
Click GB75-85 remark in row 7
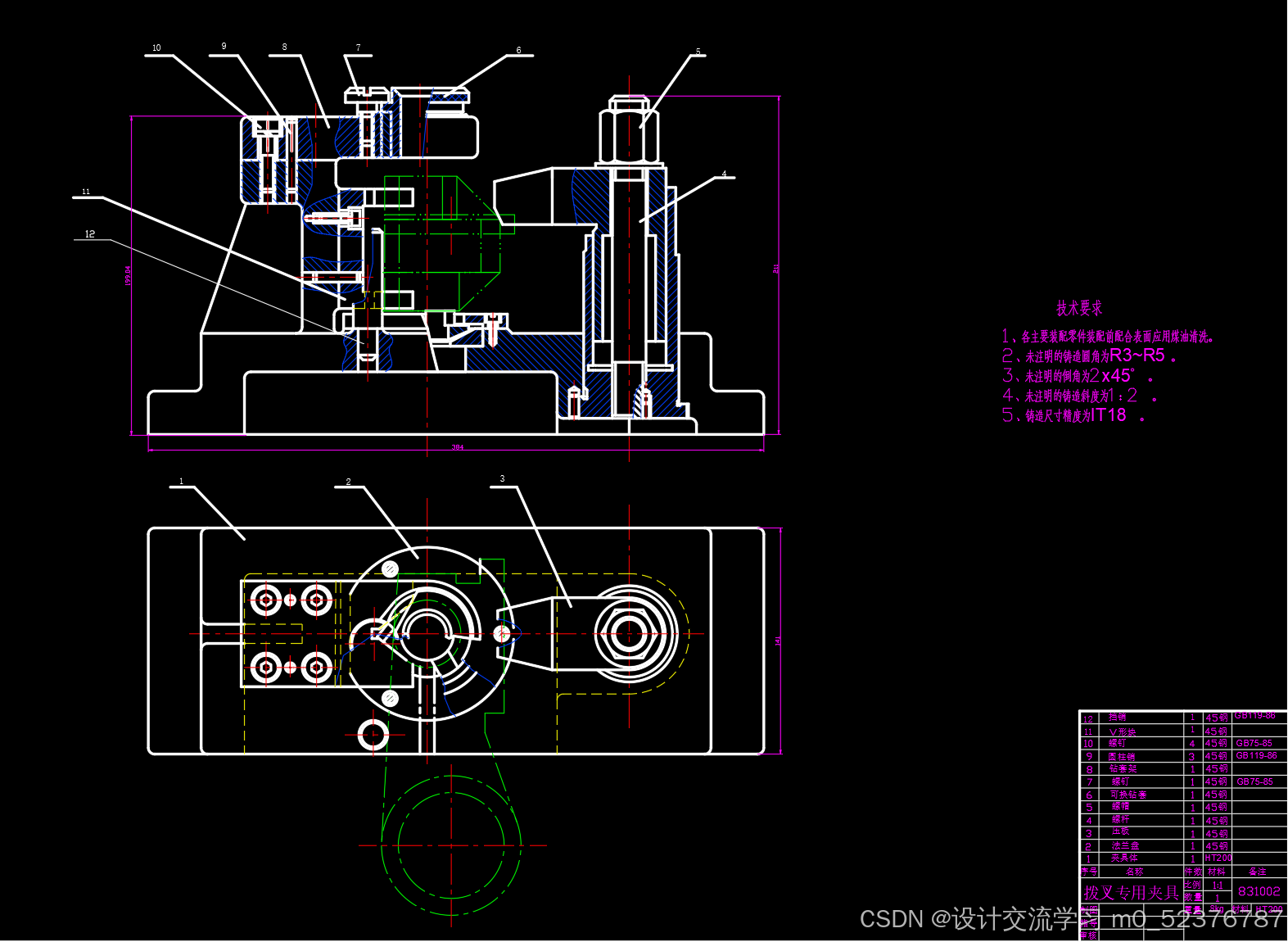[1254, 781]
